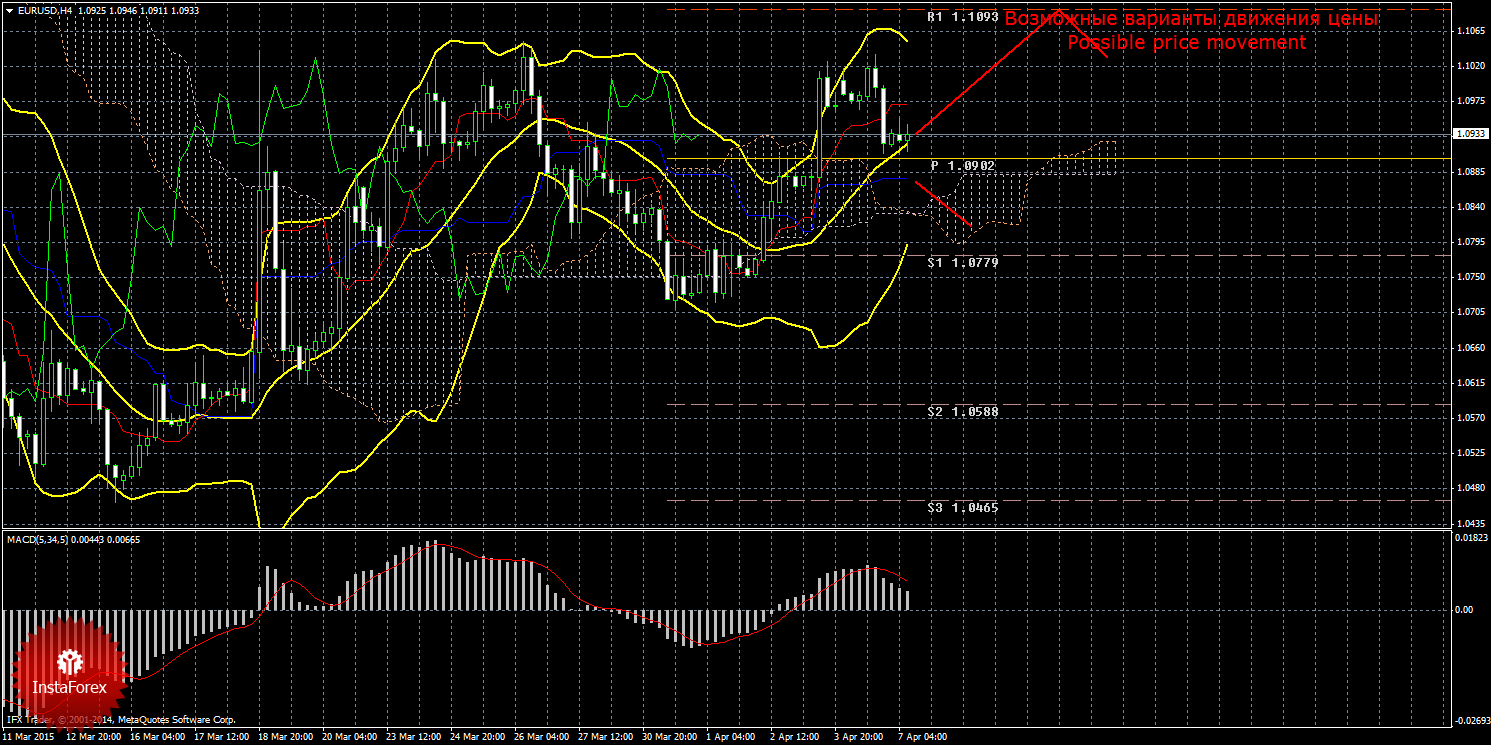Click the '7 Apr 04:00' time axis label
Image resolution: width=1491 pixels, height=745 pixels.
pyautogui.click(x=920, y=737)
